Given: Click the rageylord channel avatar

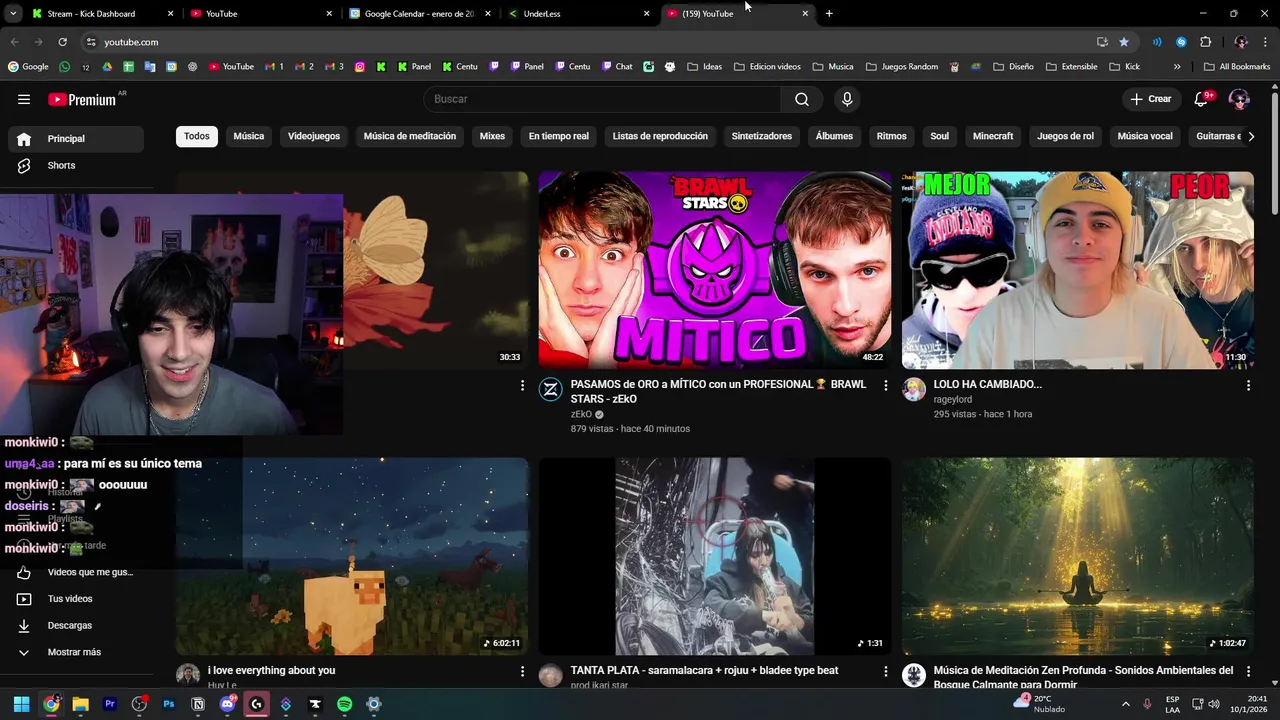Looking at the screenshot, I should [x=914, y=389].
